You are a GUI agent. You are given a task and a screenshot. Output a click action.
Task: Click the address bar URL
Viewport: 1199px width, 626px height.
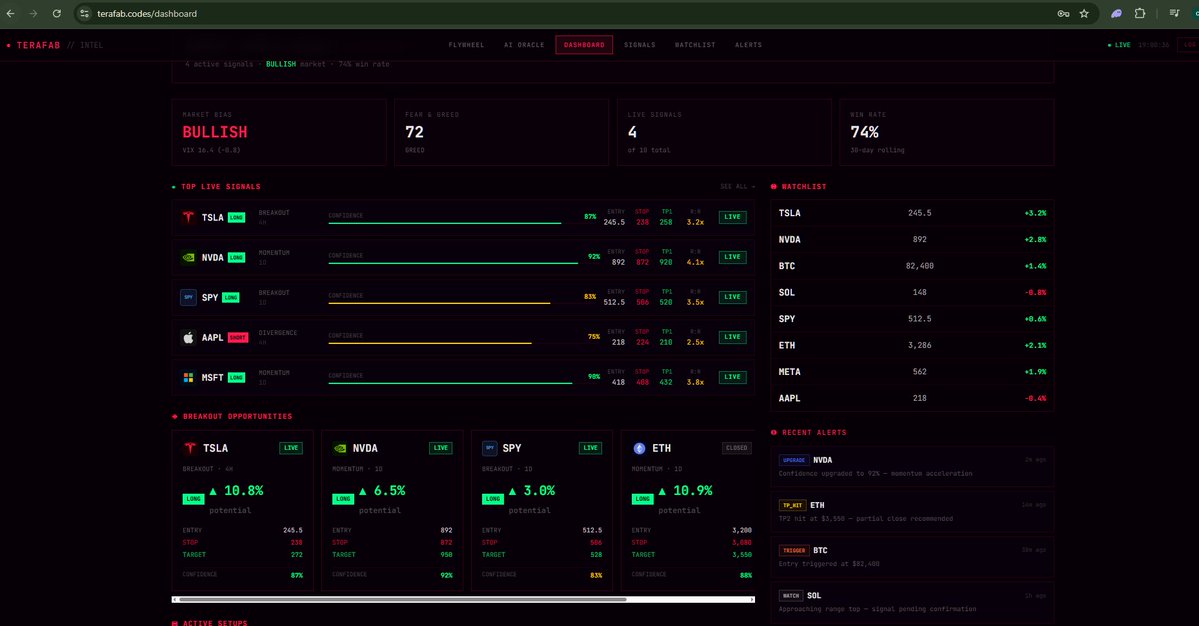147,14
